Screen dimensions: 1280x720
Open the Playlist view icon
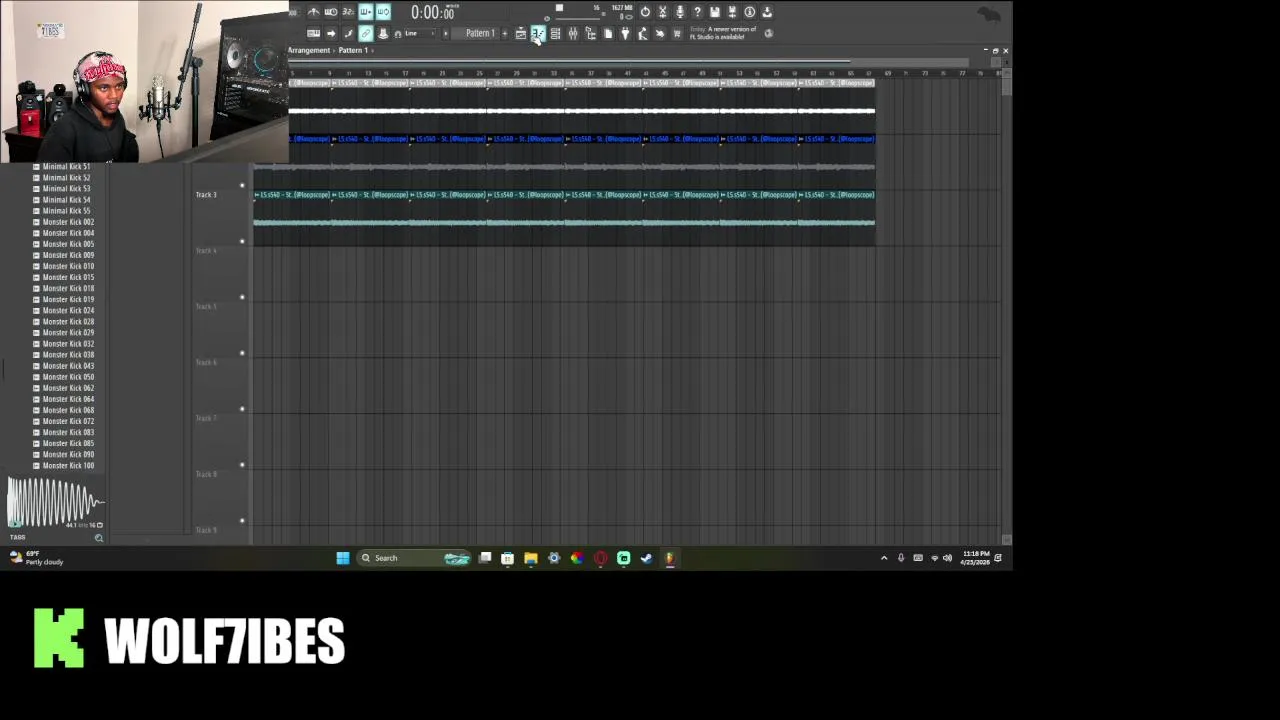click(520, 33)
